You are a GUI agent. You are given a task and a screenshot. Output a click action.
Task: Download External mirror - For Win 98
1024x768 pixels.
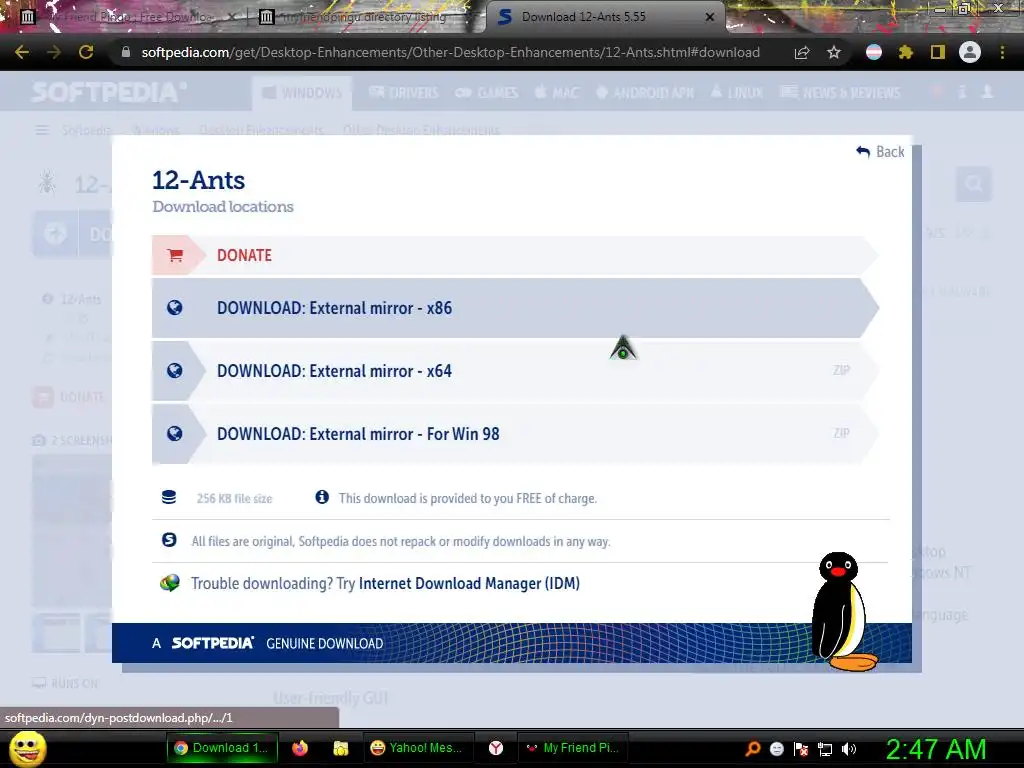click(515, 434)
